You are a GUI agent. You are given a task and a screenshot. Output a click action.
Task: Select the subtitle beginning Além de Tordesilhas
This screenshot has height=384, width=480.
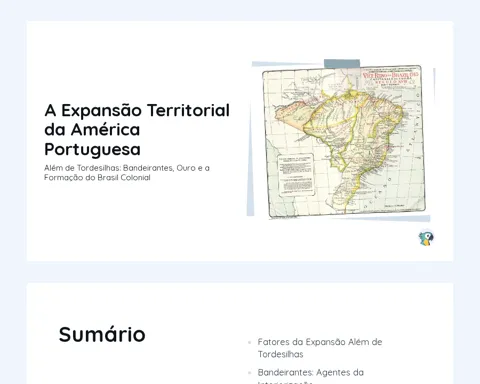(127, 173)
